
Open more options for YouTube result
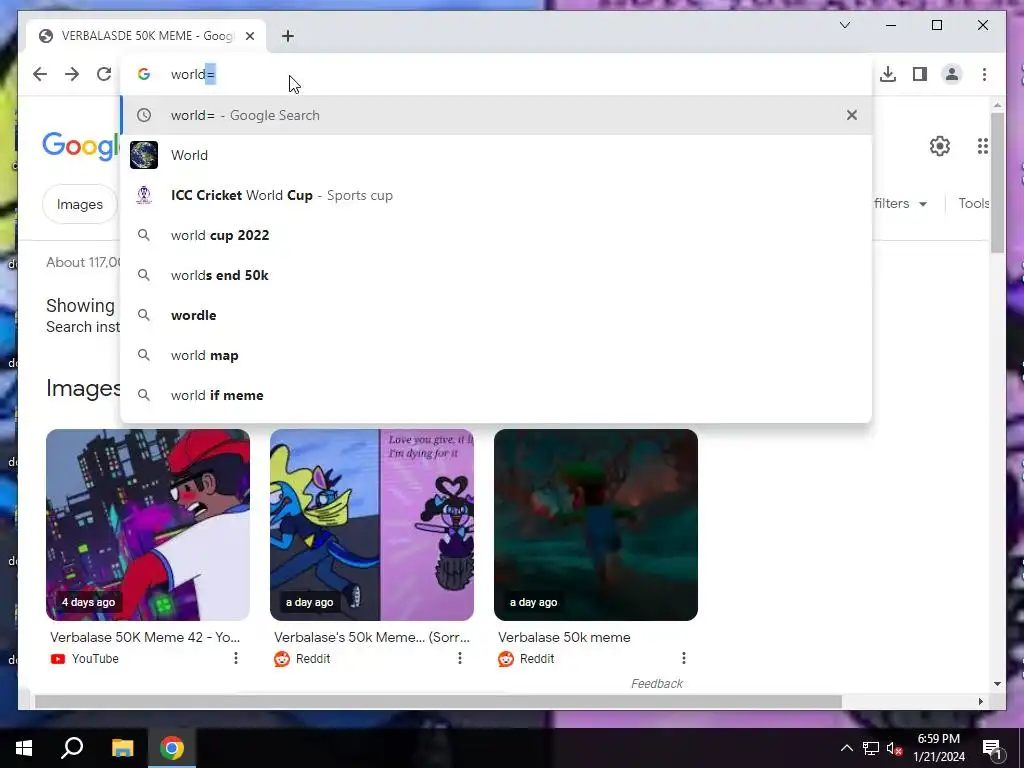coord(236,658)
